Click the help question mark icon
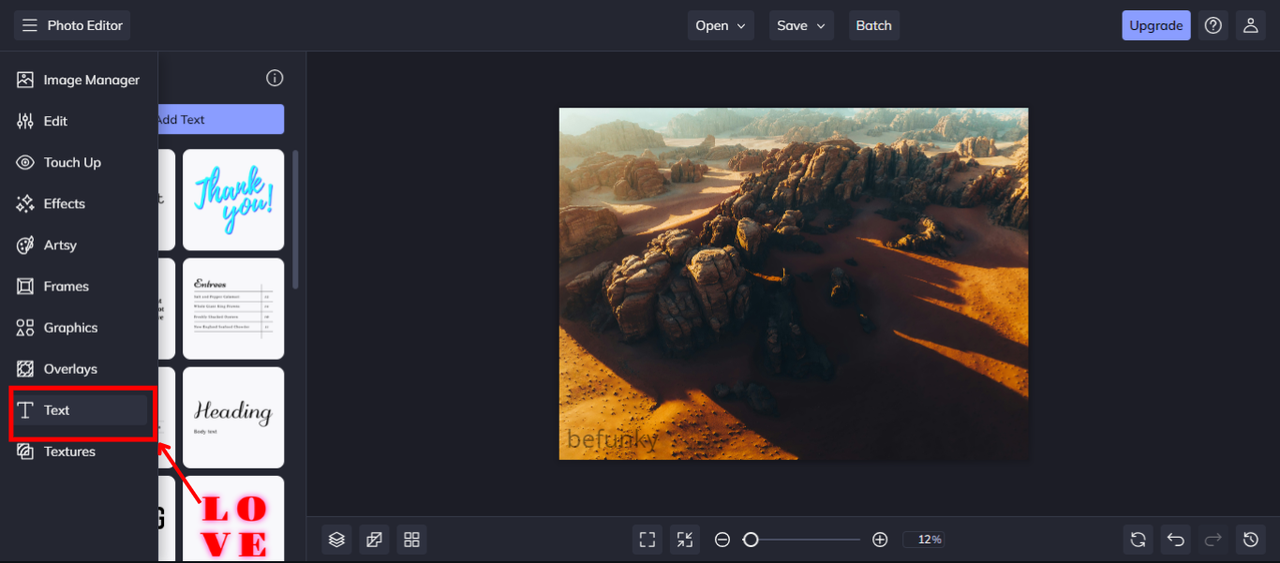 pos(1213,26)
